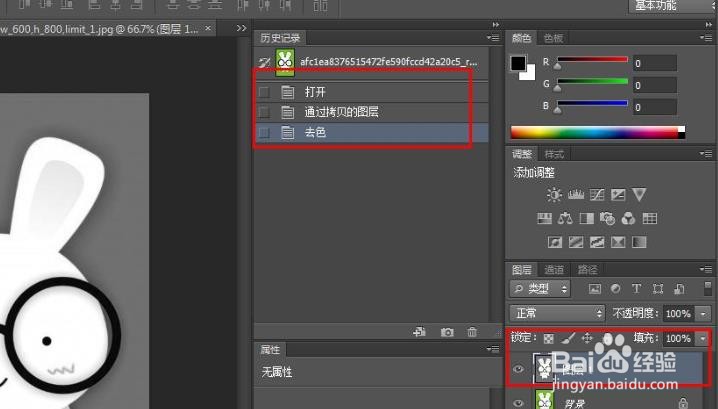
Task: Lock layer position (move icon)
Action: (587, 339)
